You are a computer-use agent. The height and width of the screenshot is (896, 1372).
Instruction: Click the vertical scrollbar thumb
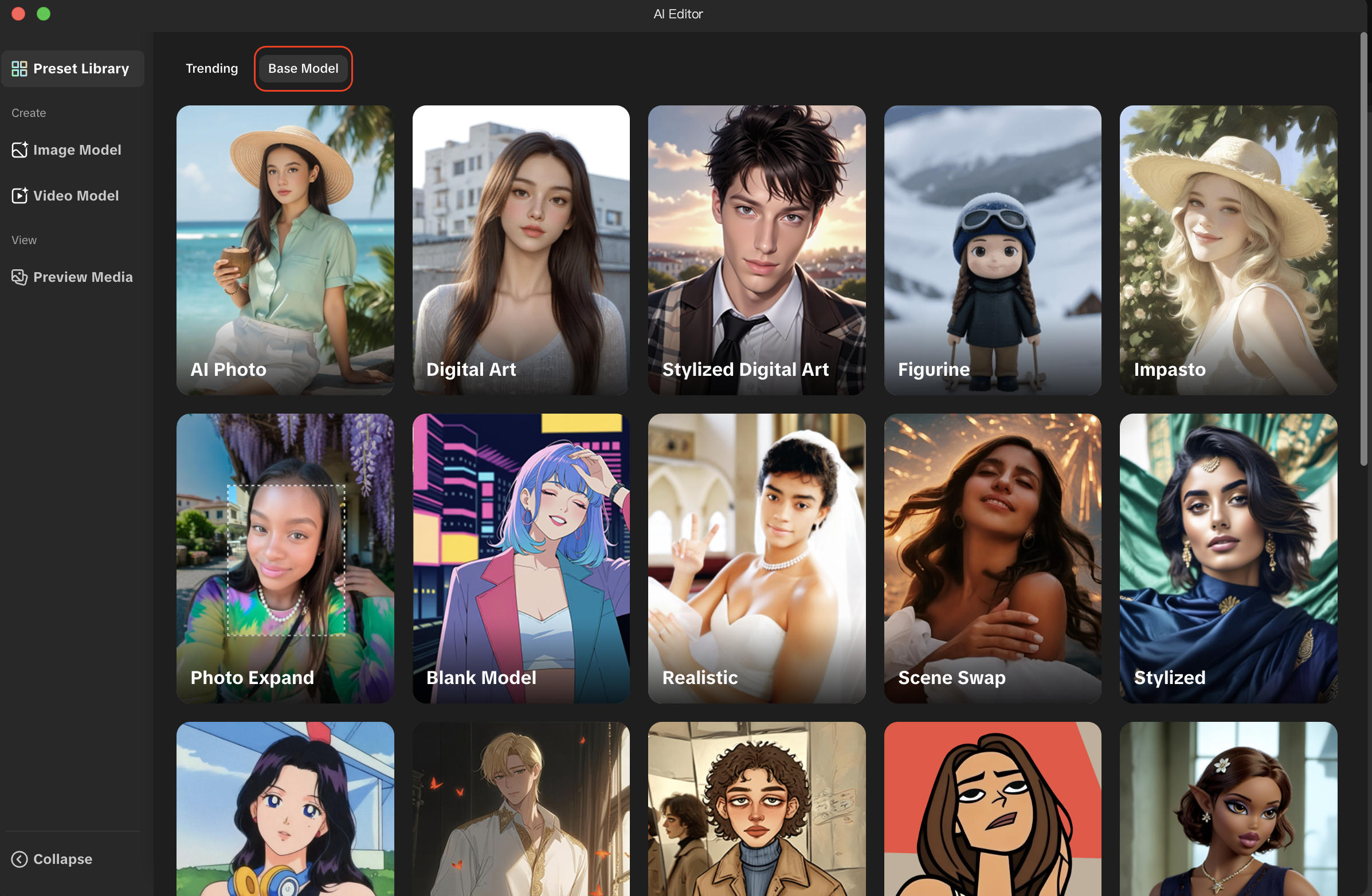click(x=1363, y=249)
